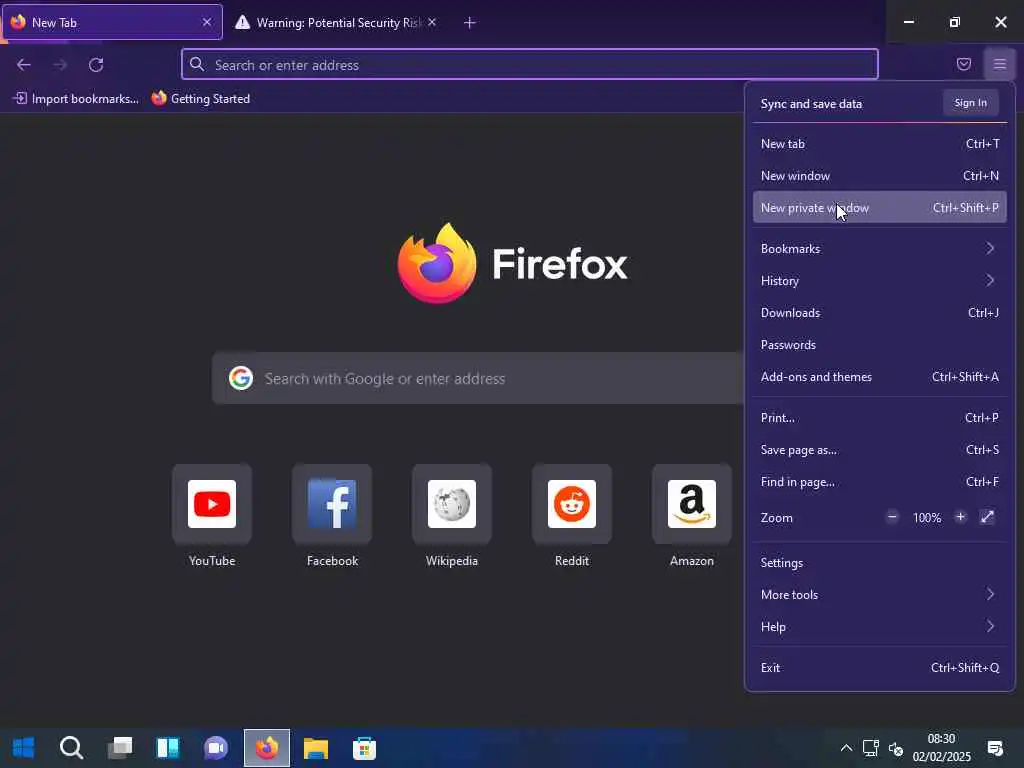
Task: Choose Find in page... menu item
Action: [879, 481]
